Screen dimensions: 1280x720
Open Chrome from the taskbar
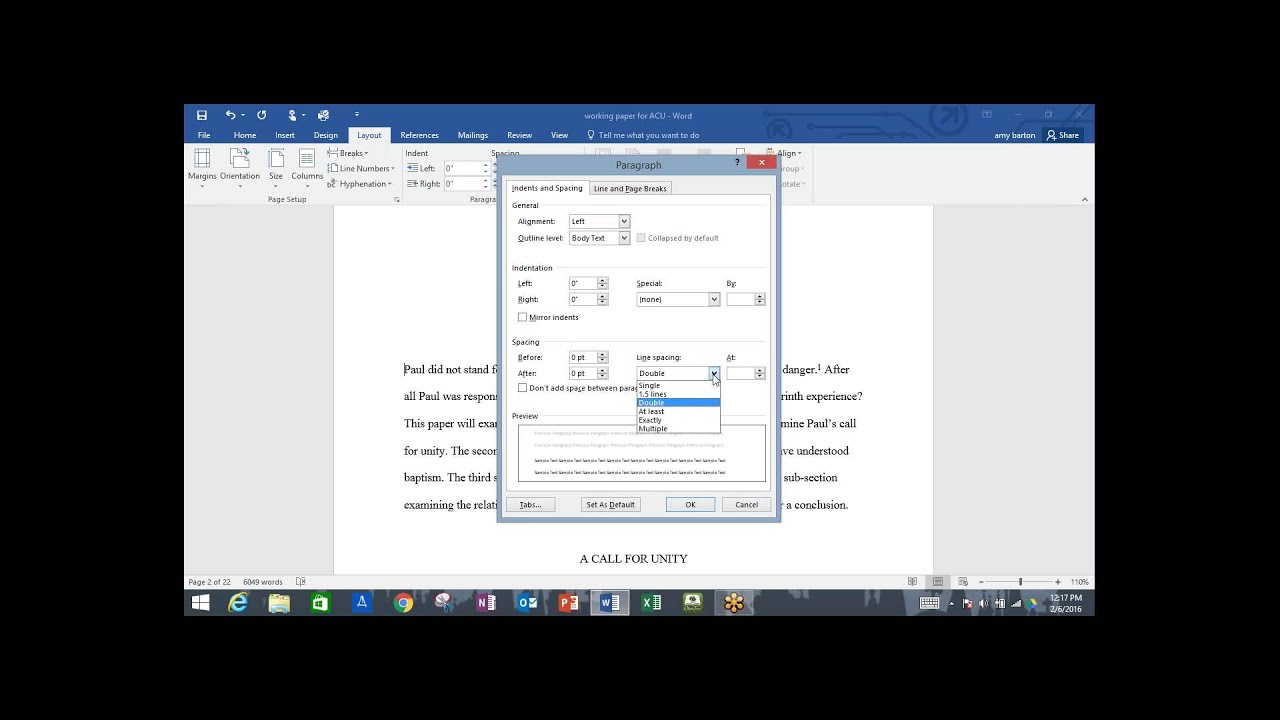[x=403, y=603]
